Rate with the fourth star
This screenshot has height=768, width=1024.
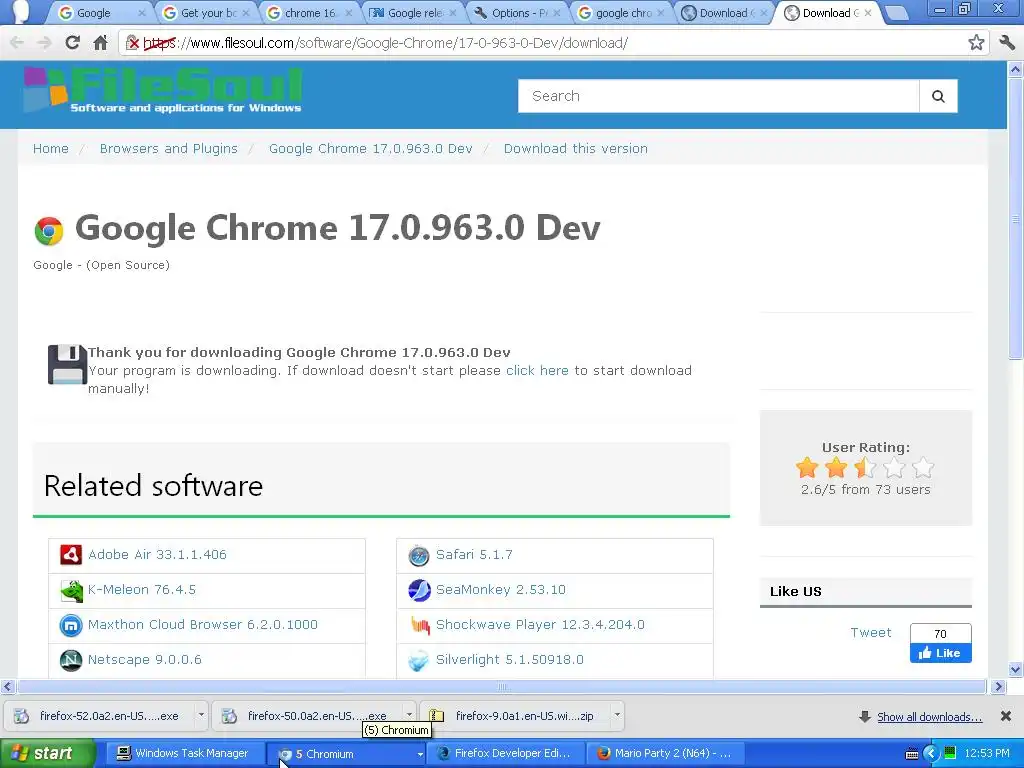(895, 468)
